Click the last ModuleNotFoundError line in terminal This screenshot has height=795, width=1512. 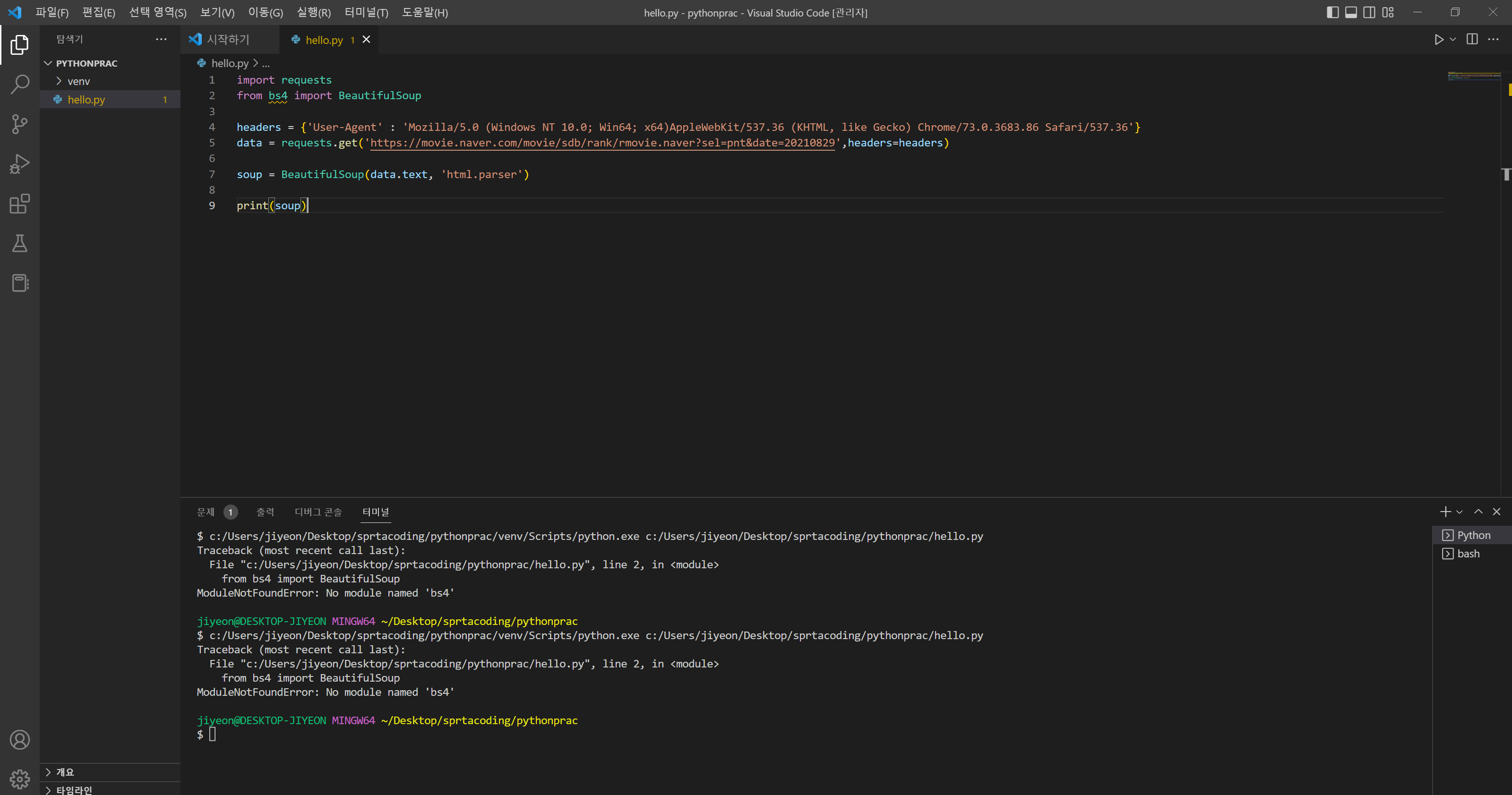[x=326, y=692]
